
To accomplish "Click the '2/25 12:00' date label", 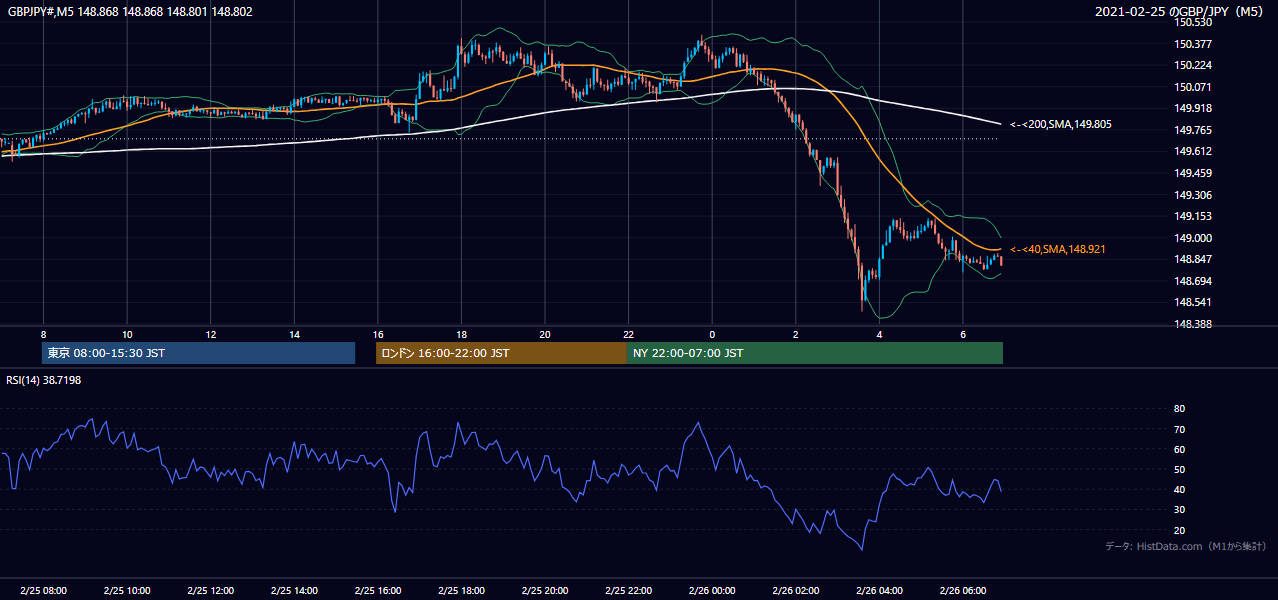I will (211, 591).
